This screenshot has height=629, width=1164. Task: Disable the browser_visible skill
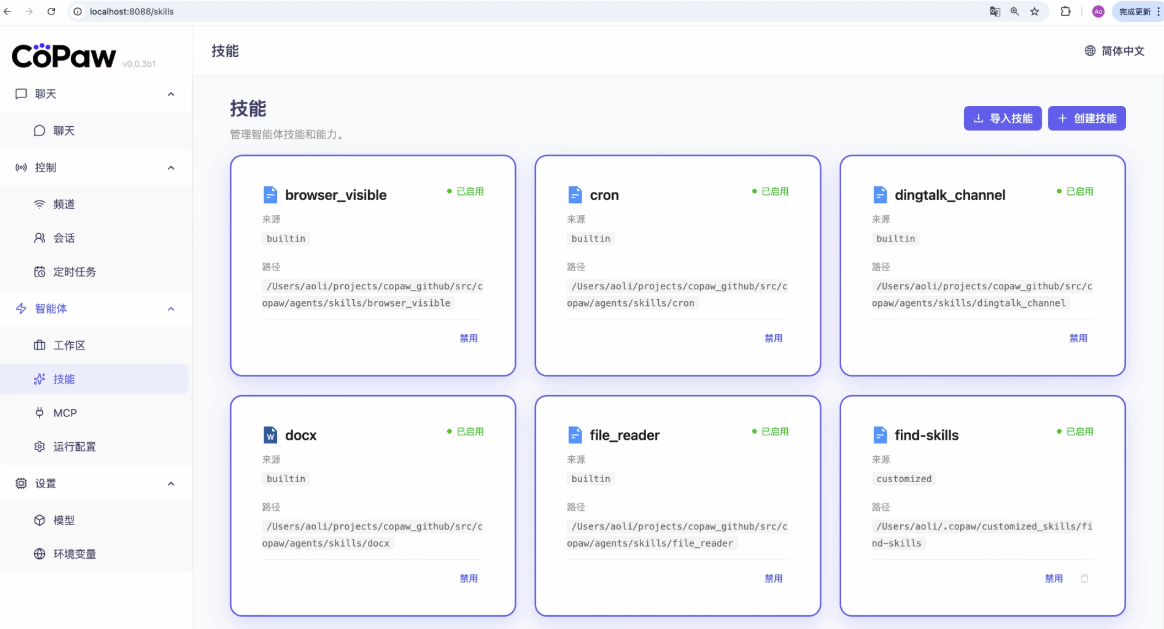coord(468,338)
